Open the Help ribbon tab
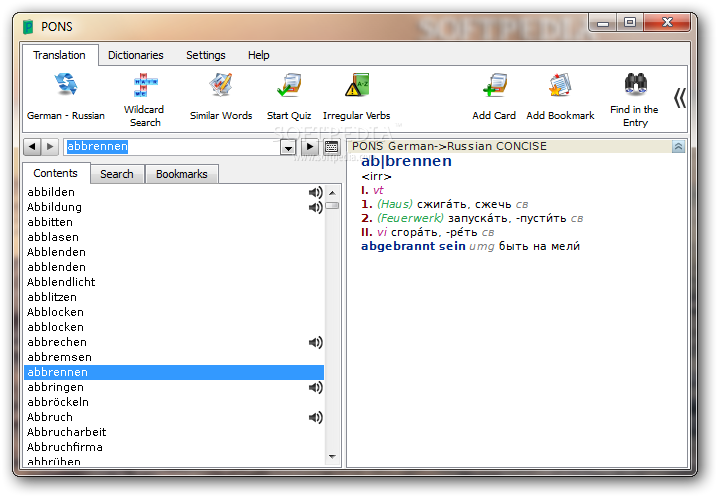This screenshot has height=497, width=718. 258,55
